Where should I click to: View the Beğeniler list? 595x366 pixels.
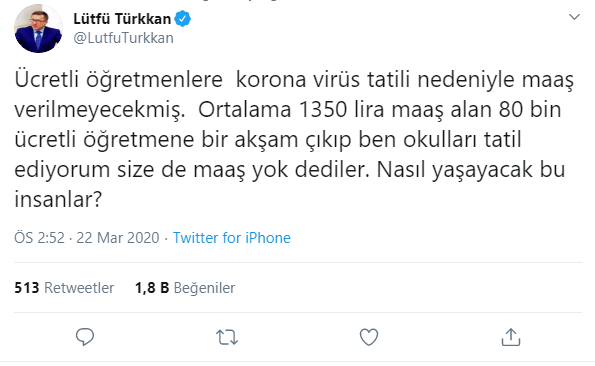(x=204, y=288)
